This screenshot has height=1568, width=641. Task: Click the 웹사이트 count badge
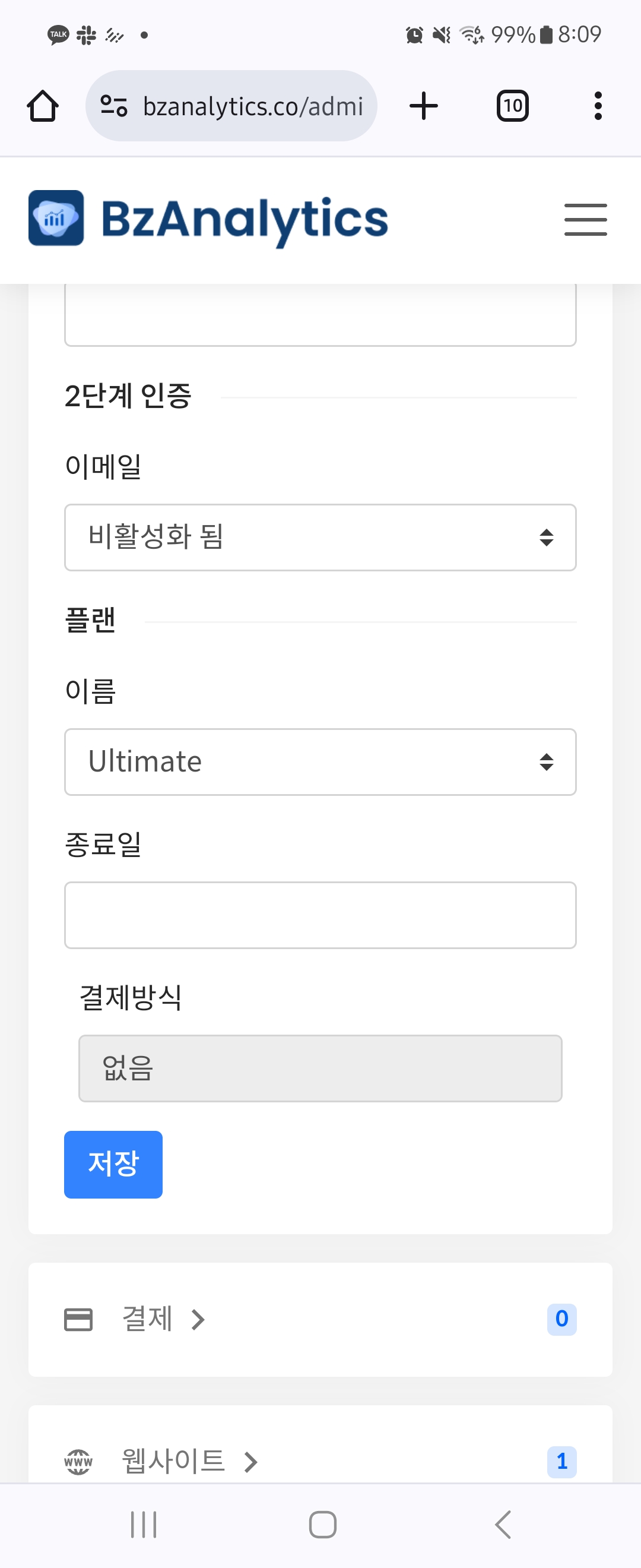tap(561, 1462)
